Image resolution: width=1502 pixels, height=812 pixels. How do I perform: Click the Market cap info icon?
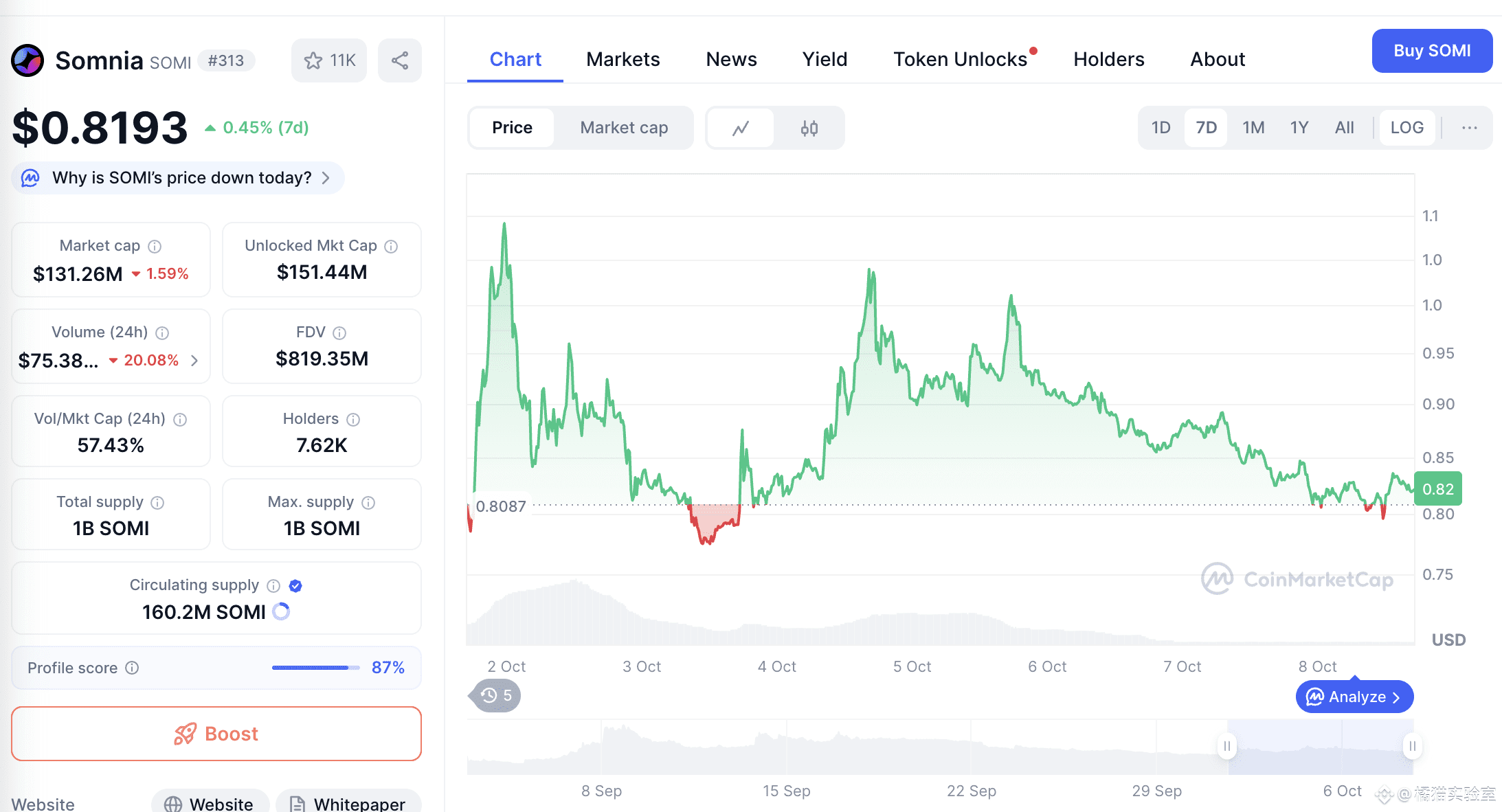(155, 246)
